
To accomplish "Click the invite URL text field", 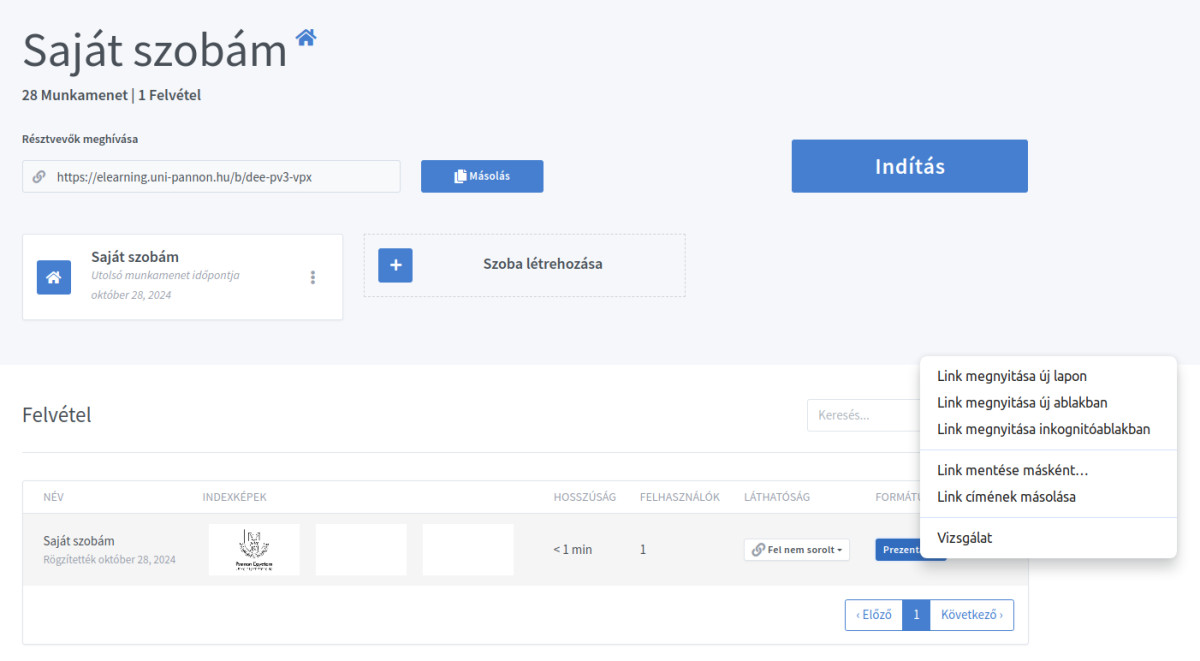I will click(x=222, y=176).
